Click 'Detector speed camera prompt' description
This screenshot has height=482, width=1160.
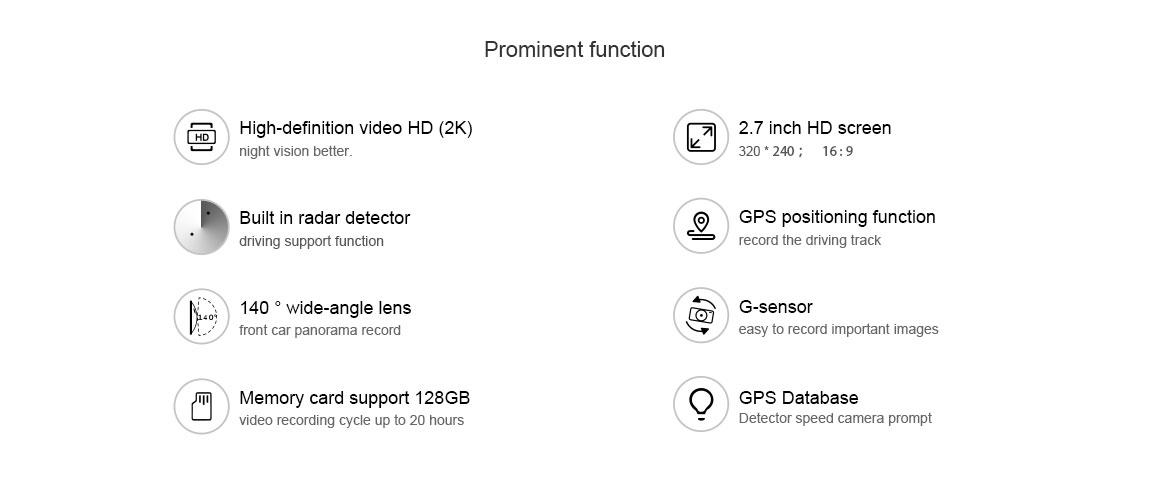click(835, 418)
